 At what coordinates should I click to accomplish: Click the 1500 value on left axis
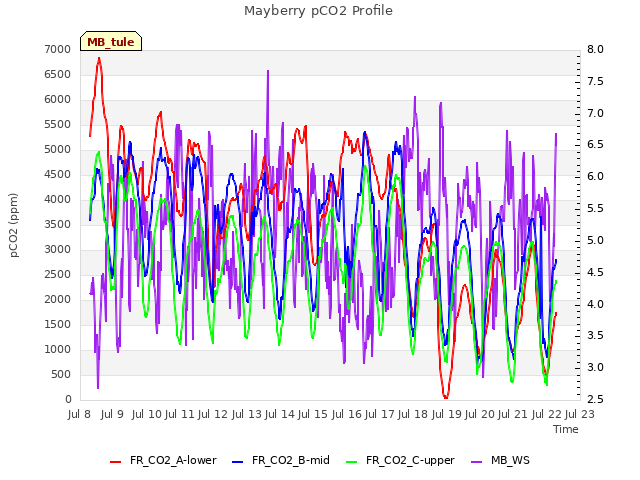click(58, 324)
